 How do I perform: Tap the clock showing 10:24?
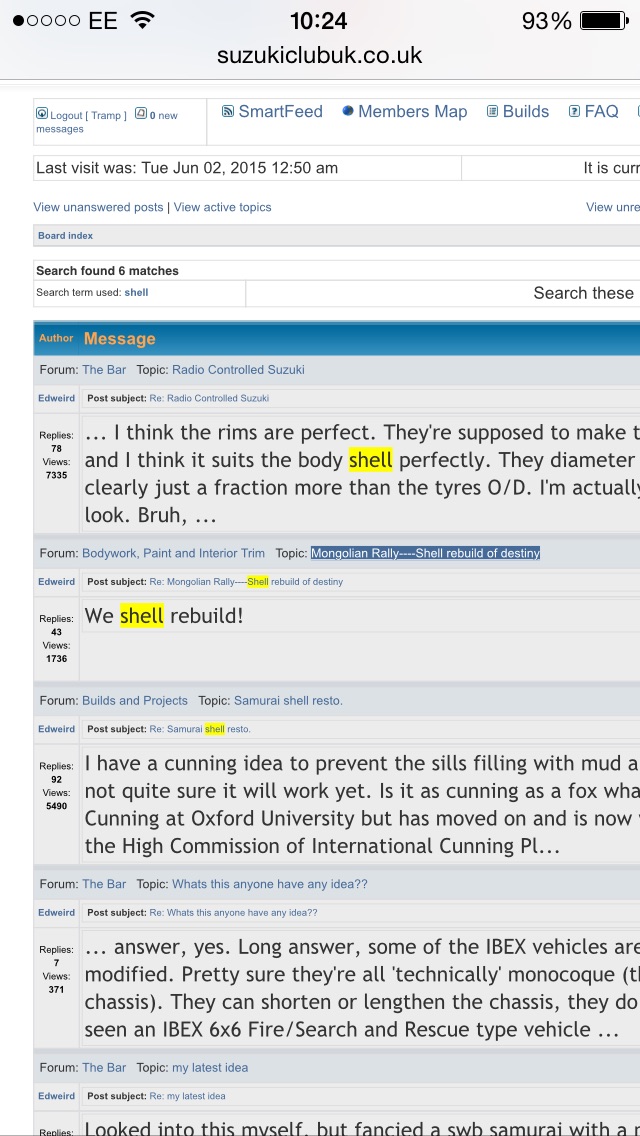[x=319, y=21]
